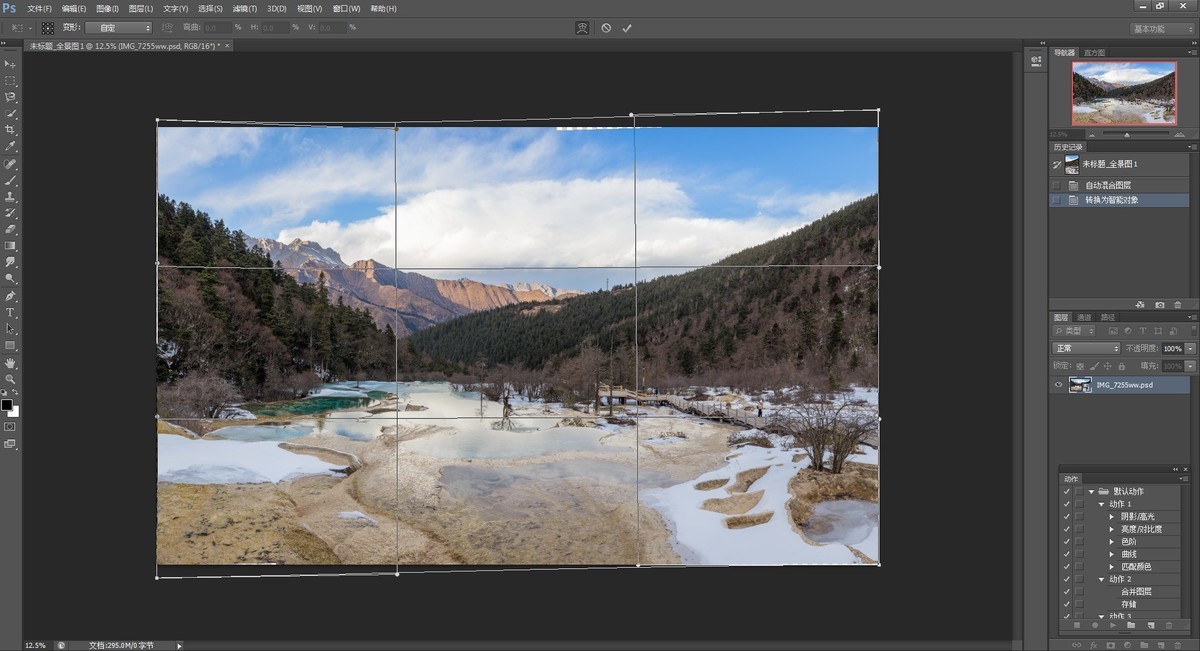Create new document from current history state

pyautogui.click(x=1141, y=304)
